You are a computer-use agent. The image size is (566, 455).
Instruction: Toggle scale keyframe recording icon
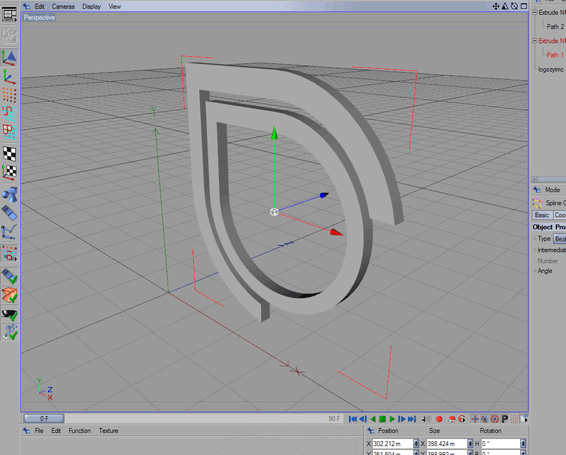coord(484,419)
